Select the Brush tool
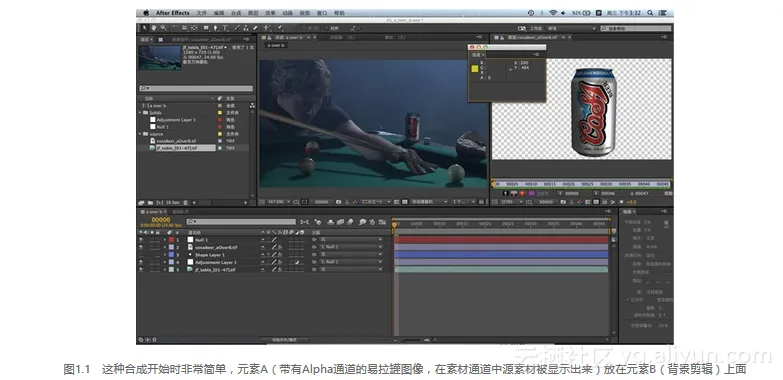783x380 pixels. pos(237,28)
